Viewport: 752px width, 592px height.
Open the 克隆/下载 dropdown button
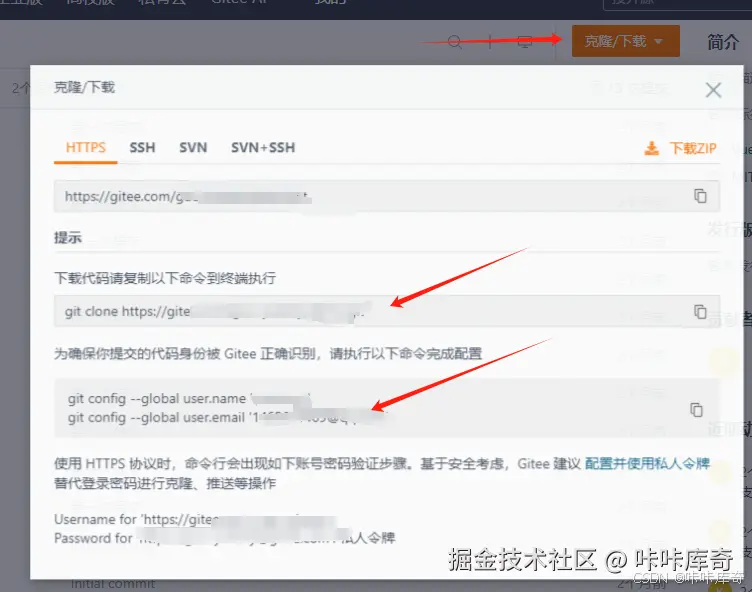625,41
